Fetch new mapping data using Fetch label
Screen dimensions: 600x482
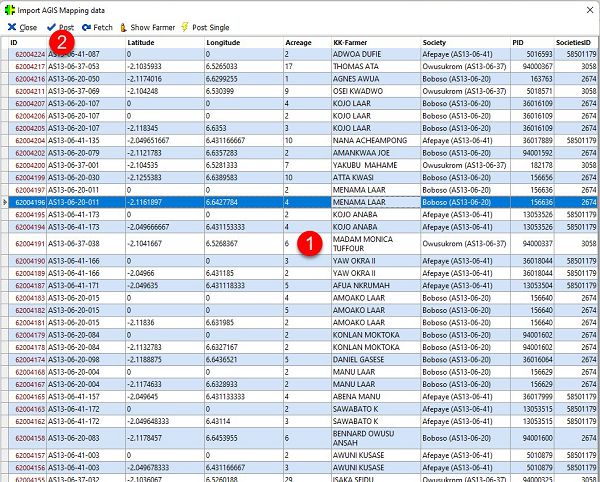[103, 27]
